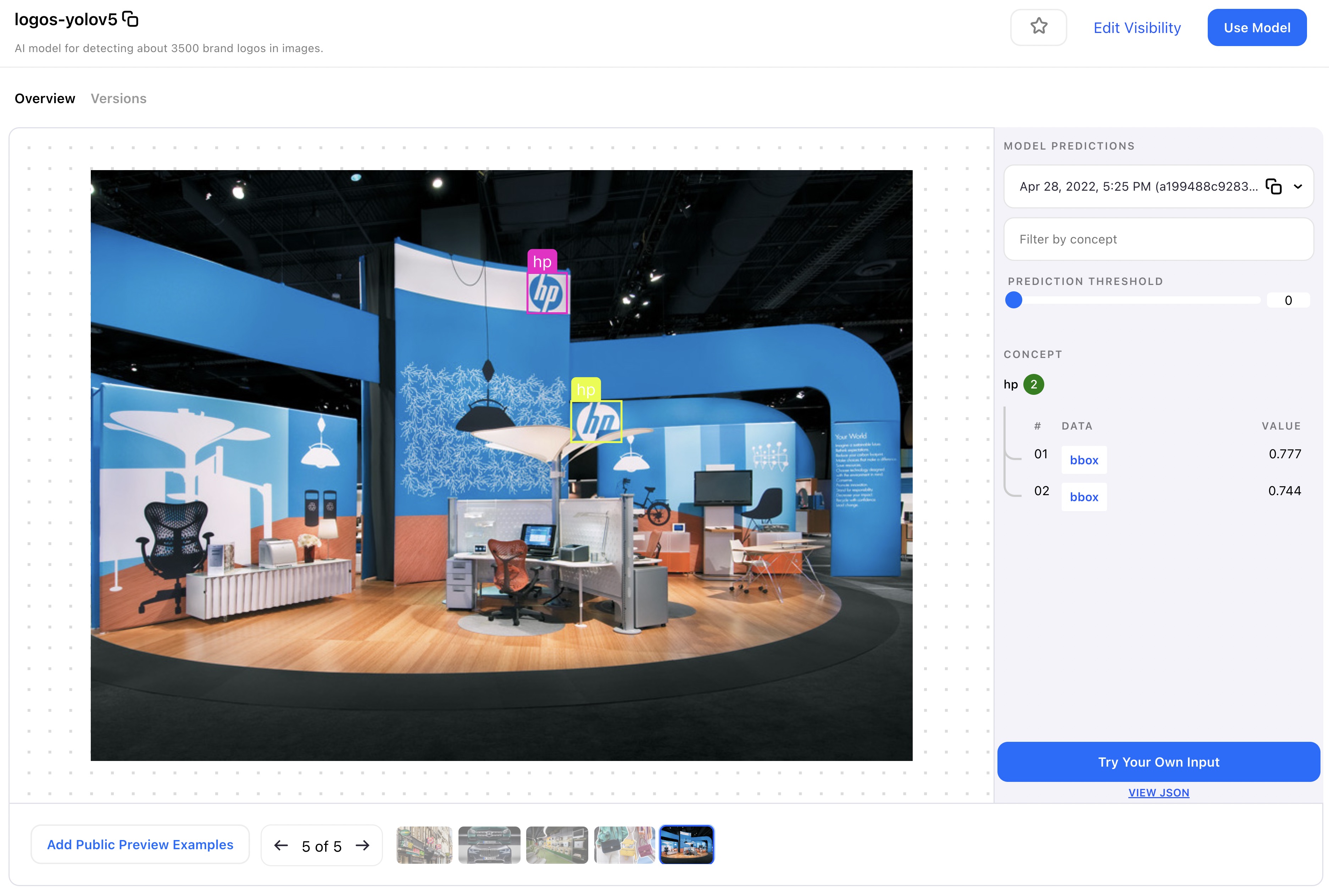Expand the model version dropdown chevron
This screenshot has height=896, width=1329.
click(x=1297, y=187)
